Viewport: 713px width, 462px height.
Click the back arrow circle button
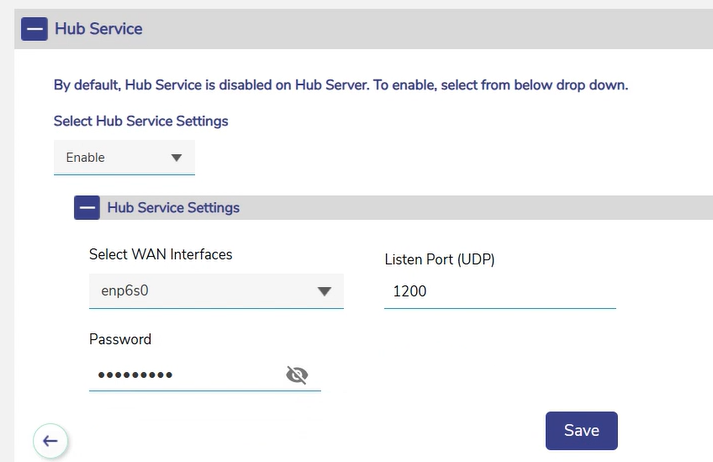(x=50, y=440)
